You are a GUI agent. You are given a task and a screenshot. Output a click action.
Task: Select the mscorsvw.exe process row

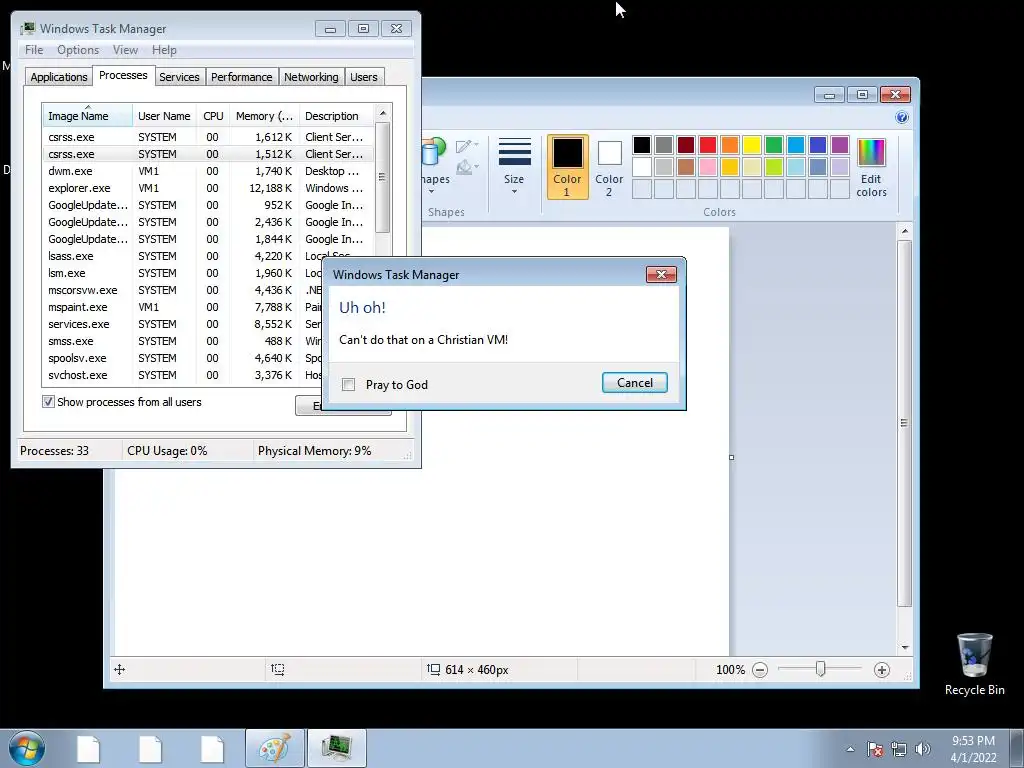coord(183,290)
